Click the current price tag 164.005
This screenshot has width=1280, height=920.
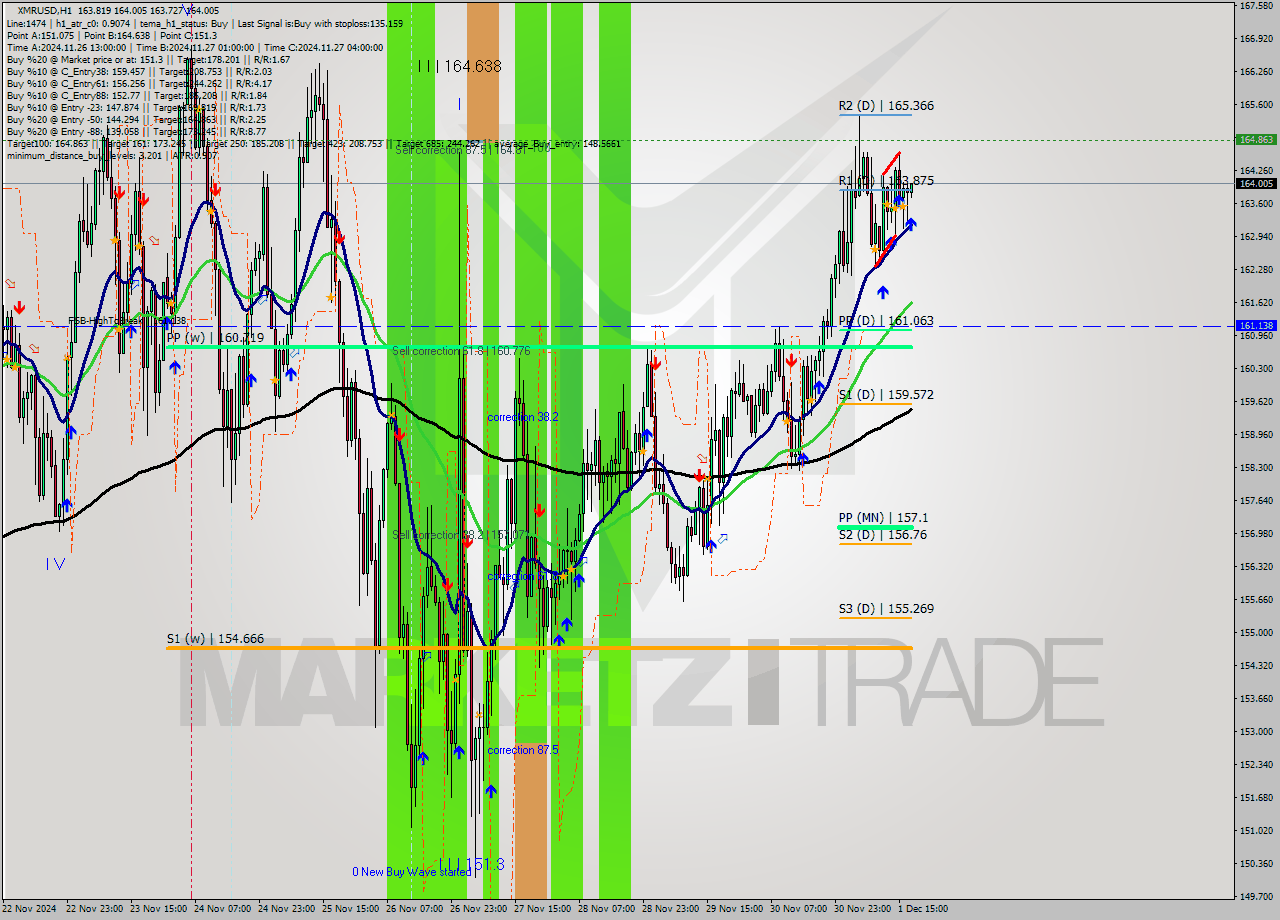1255,183
